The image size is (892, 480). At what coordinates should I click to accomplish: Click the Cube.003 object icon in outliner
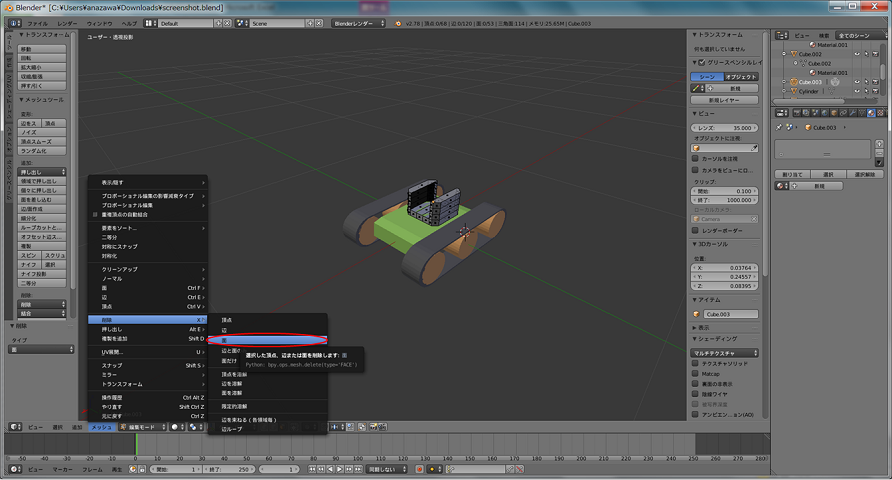793,82
